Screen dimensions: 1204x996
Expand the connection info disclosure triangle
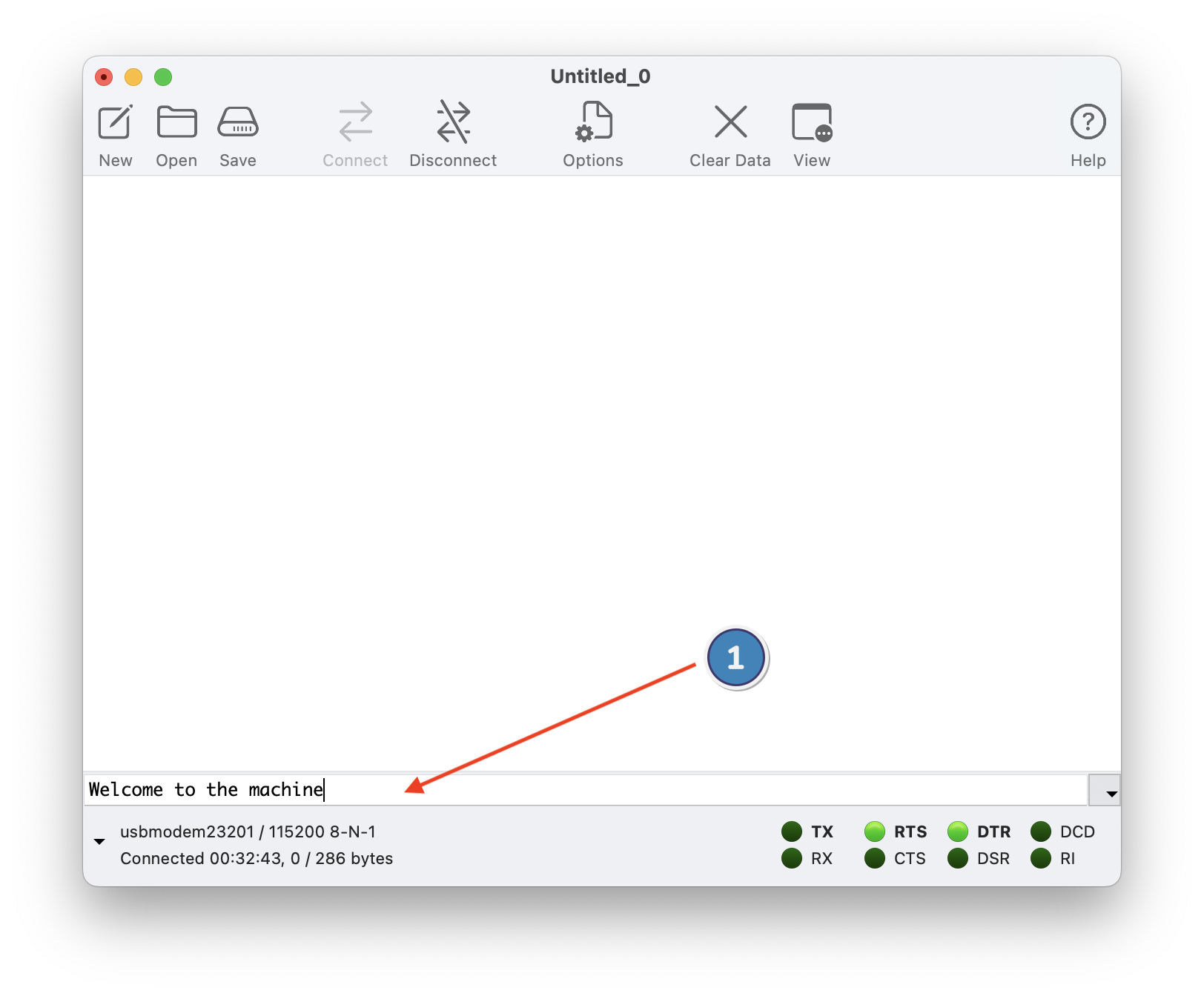99,842
